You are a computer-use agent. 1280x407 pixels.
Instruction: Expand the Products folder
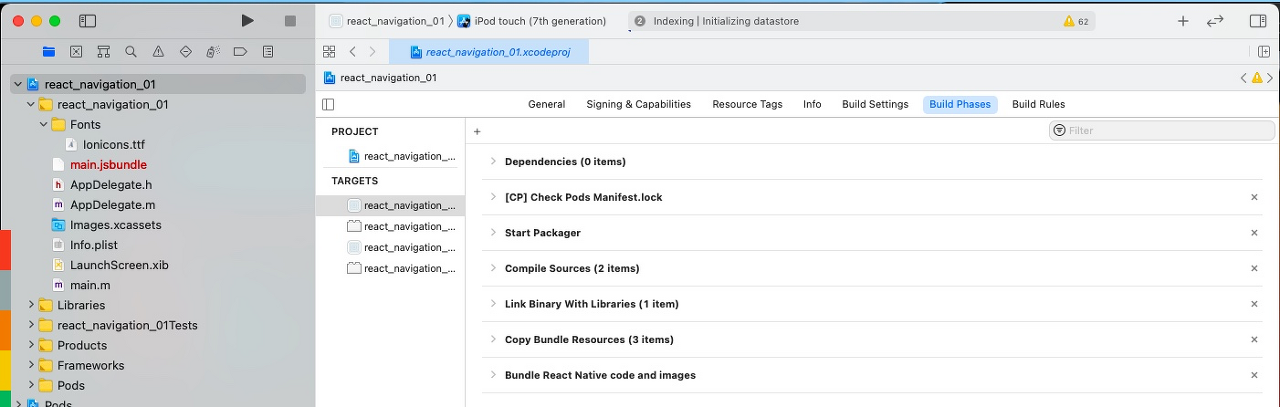coord(31,345)
